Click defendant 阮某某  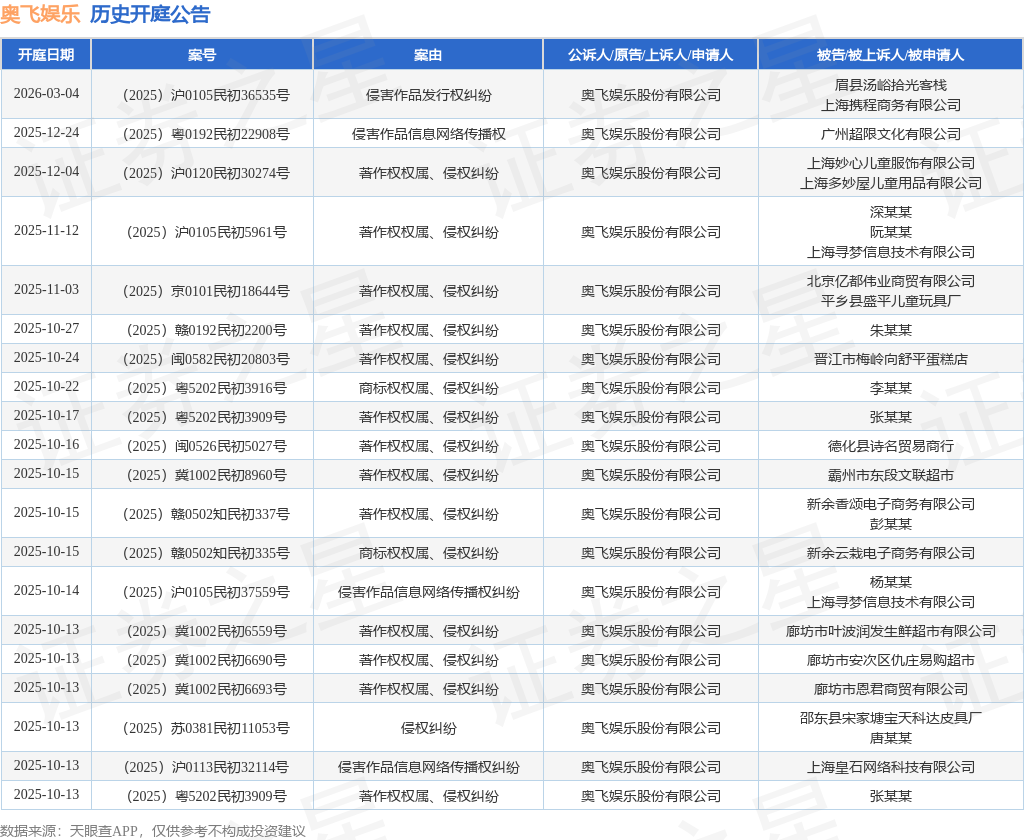891,232
